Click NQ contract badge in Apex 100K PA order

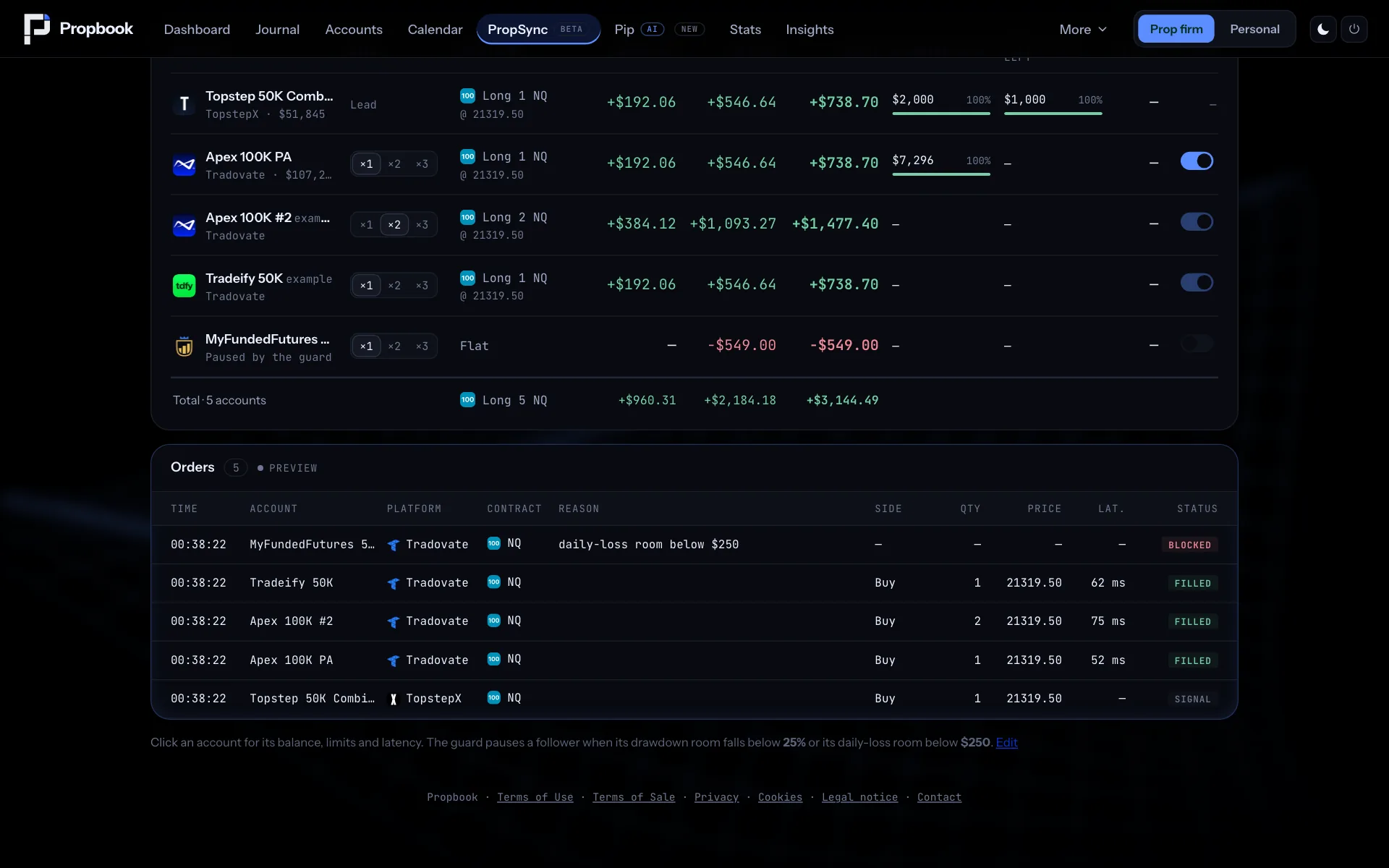pos(494,659)
